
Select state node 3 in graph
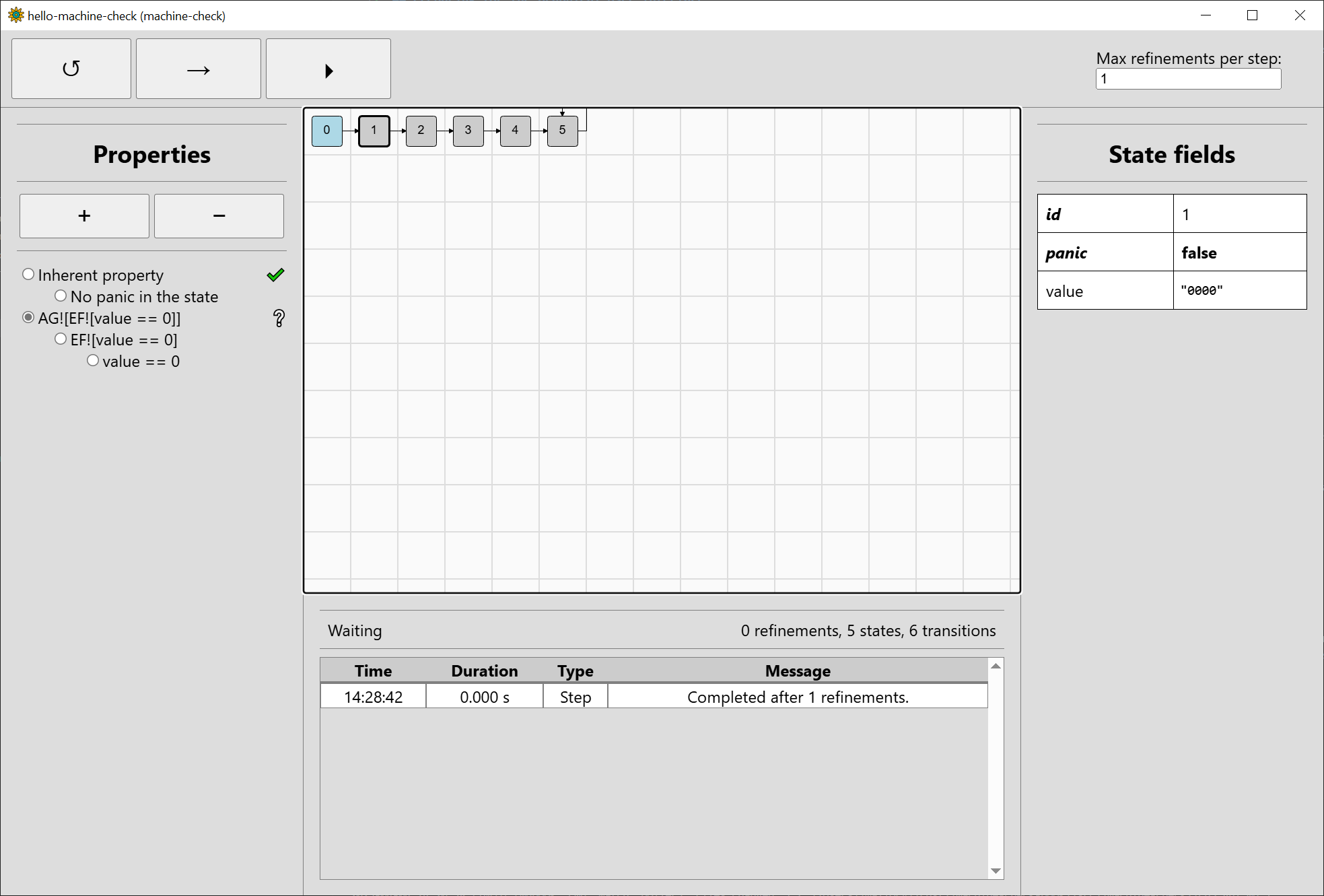[468, 131]
